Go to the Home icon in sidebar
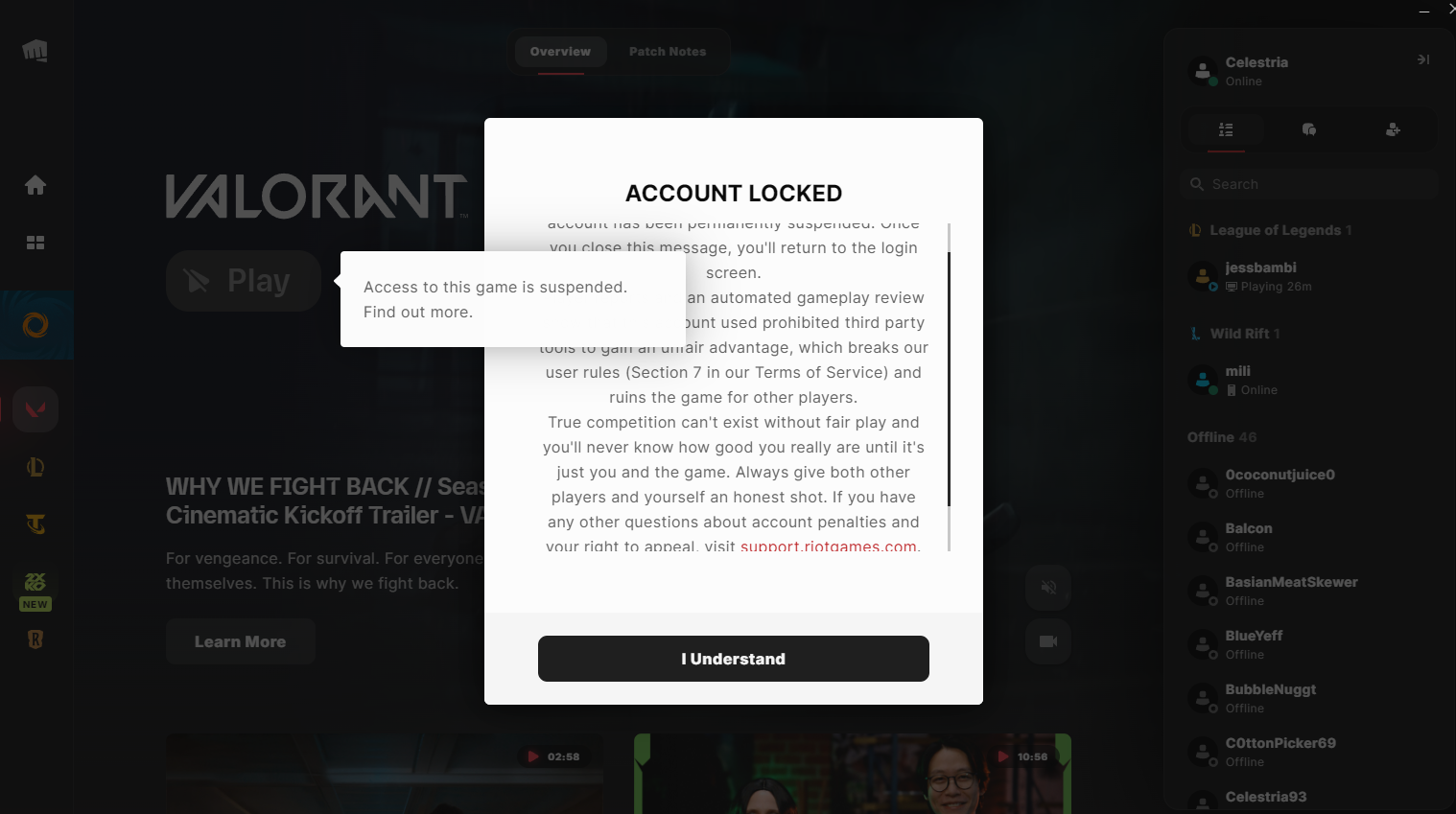 35,185
